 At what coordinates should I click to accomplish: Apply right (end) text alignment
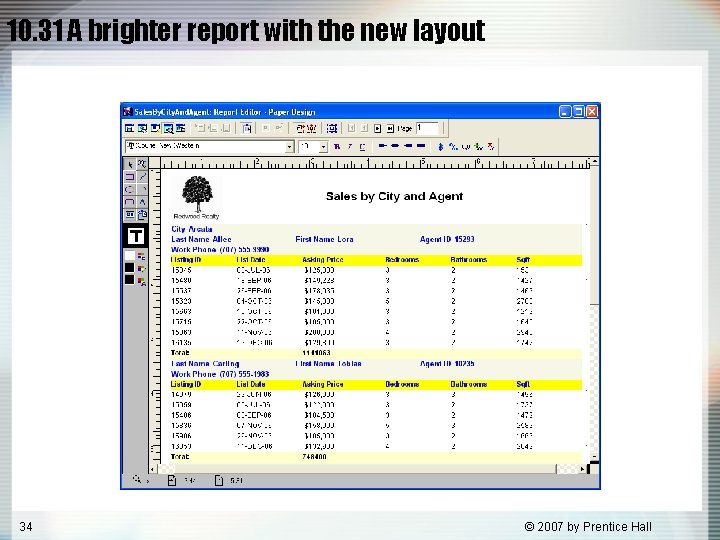click(408, 146)
